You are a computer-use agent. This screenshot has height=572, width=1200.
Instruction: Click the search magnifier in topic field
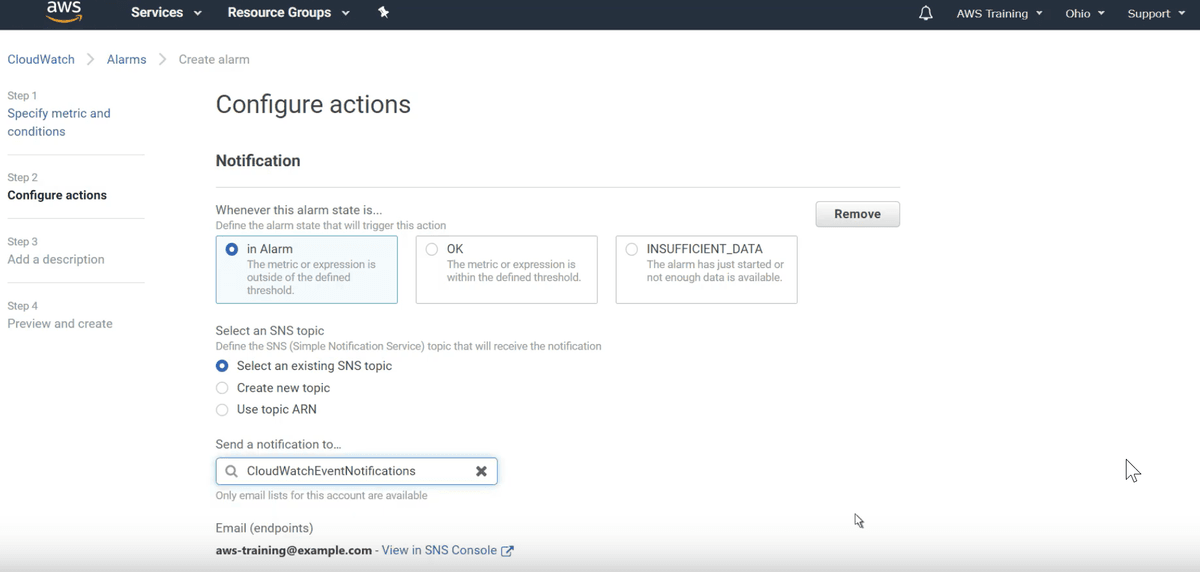pos(231,471)
